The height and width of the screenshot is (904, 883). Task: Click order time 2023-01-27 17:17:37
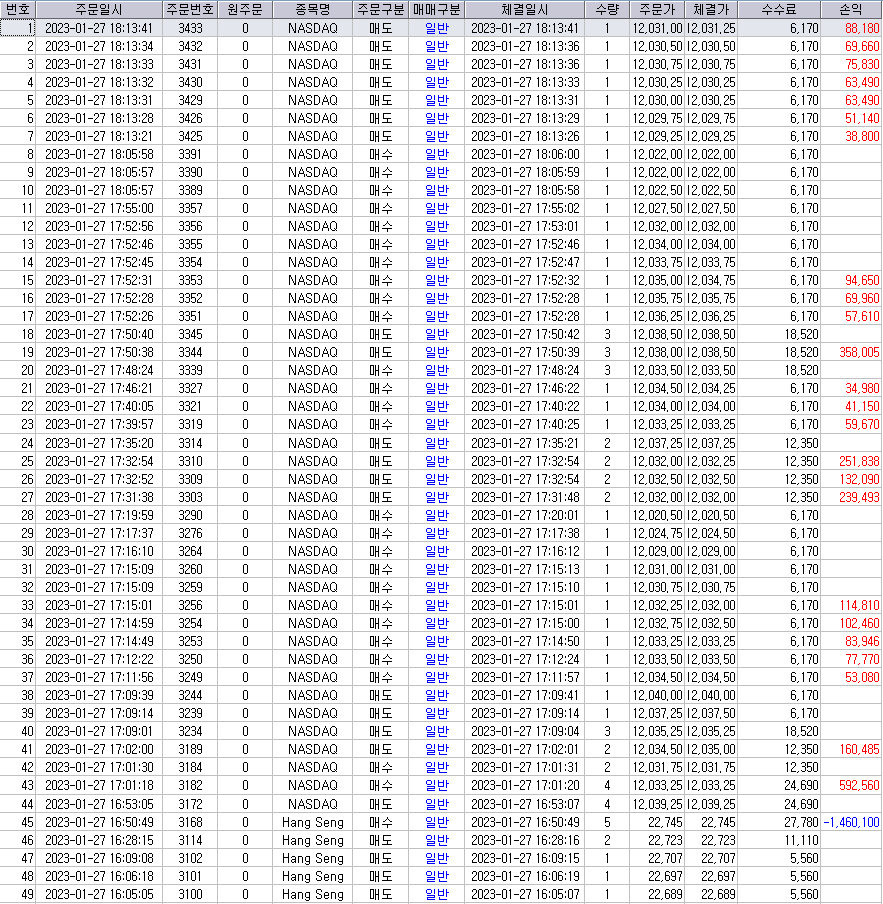click(x=99, y=533)
